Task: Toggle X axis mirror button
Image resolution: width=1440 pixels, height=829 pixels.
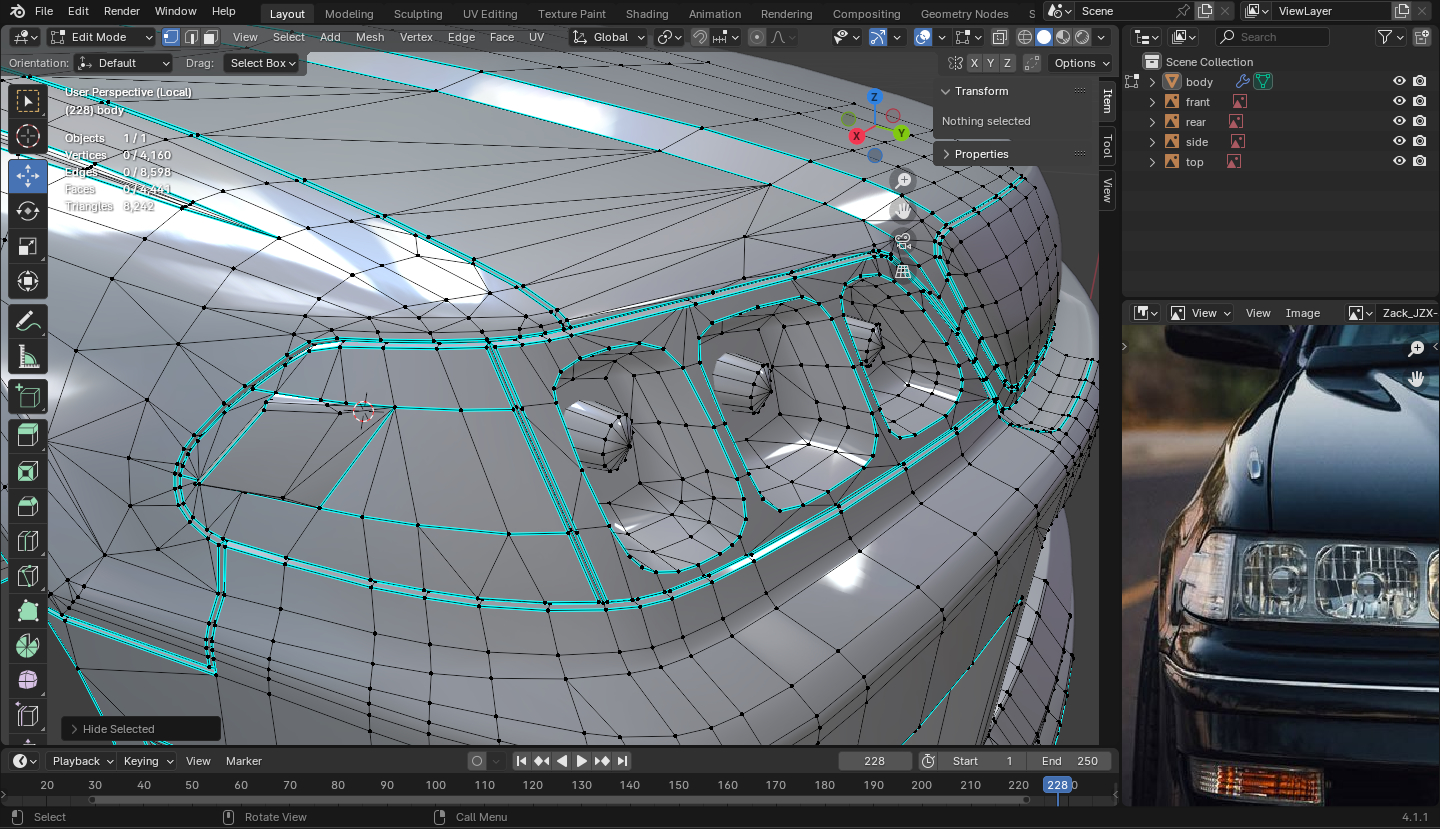Action: point(975,63)
